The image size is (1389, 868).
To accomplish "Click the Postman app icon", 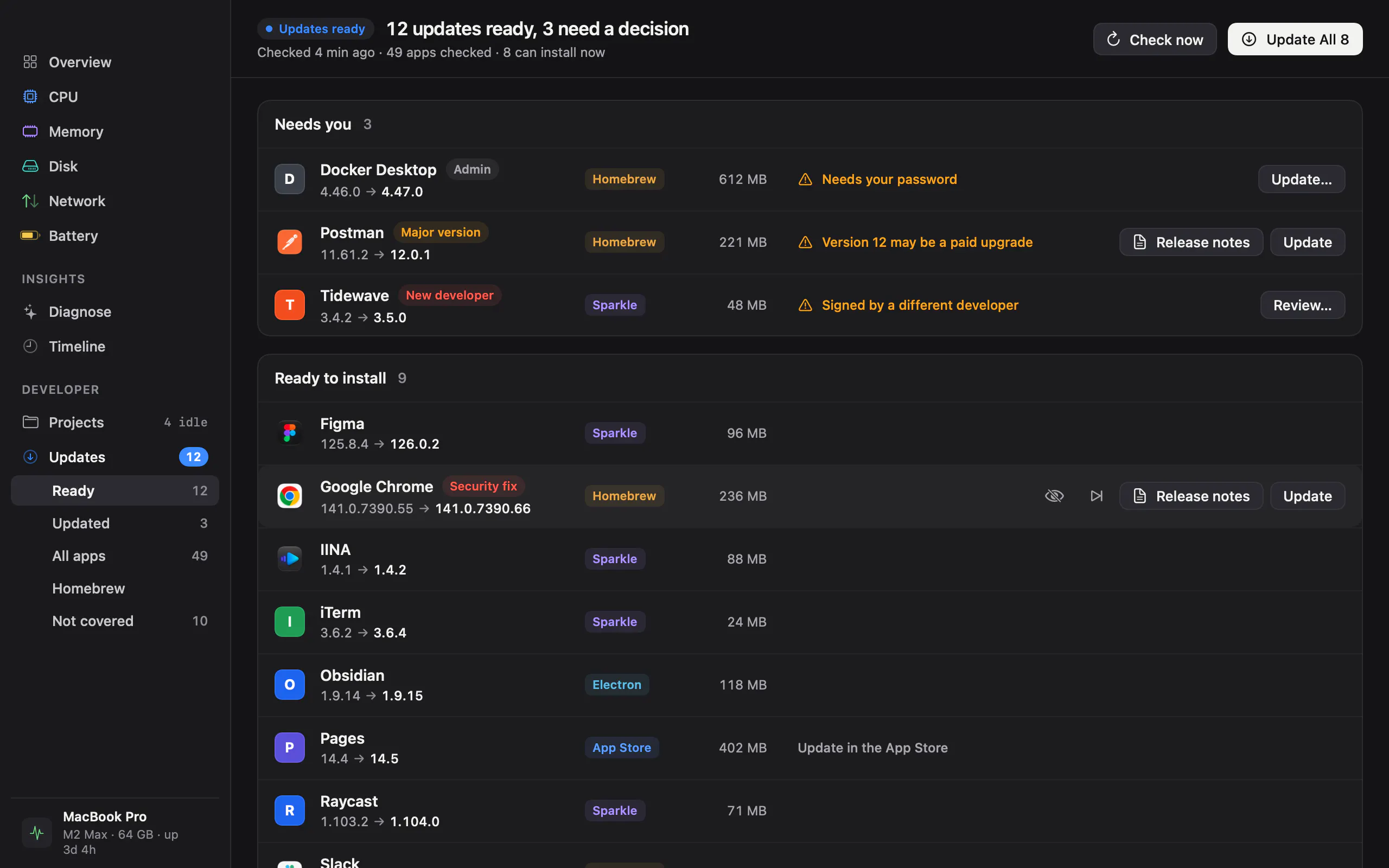I will [x=289, y=242].
